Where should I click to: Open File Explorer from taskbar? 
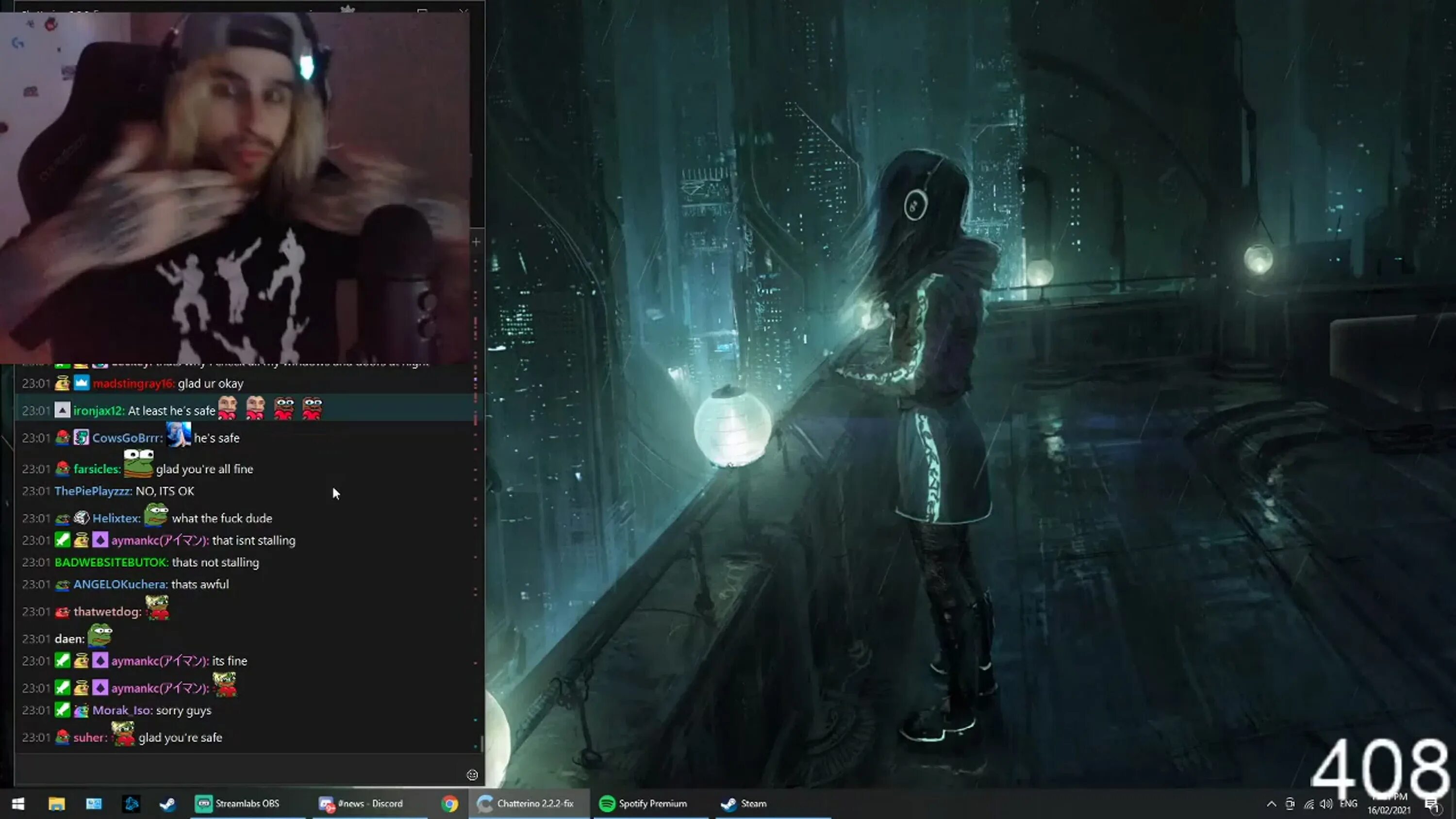click(56, 804)
